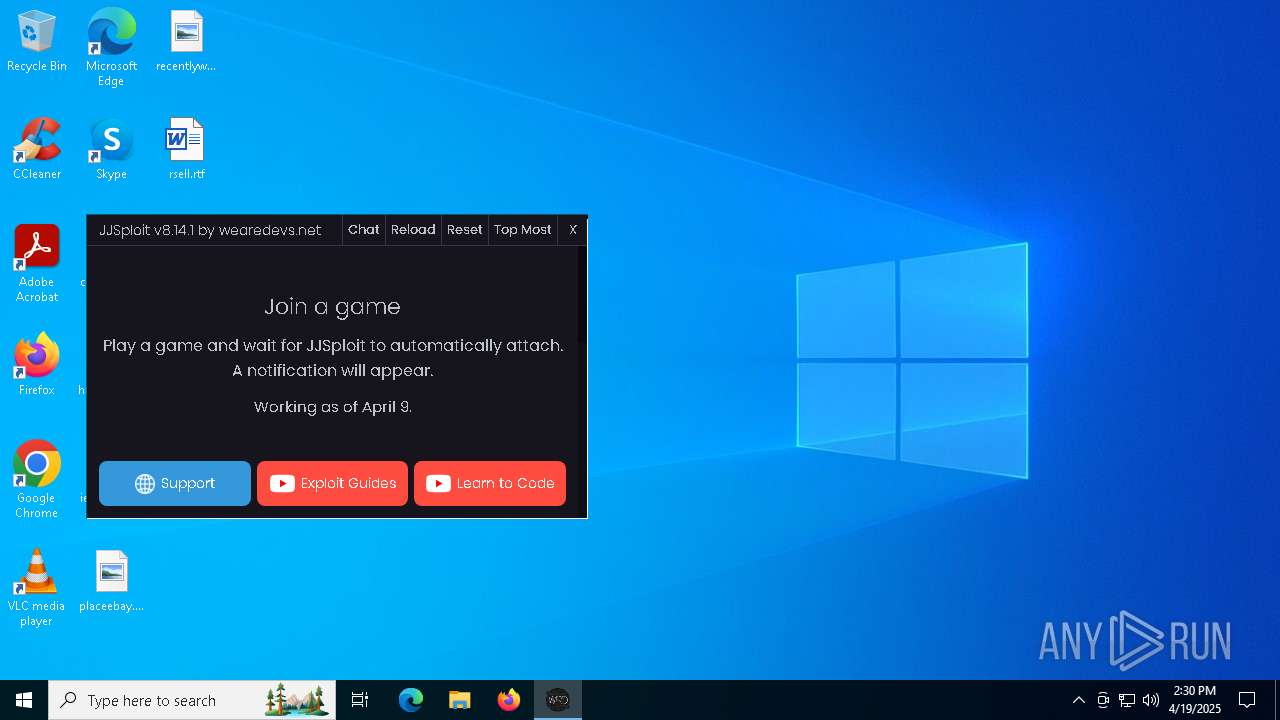Expand hidden system tray icons
This screenshot has width=1280, height=720.
coord(1078,700)
